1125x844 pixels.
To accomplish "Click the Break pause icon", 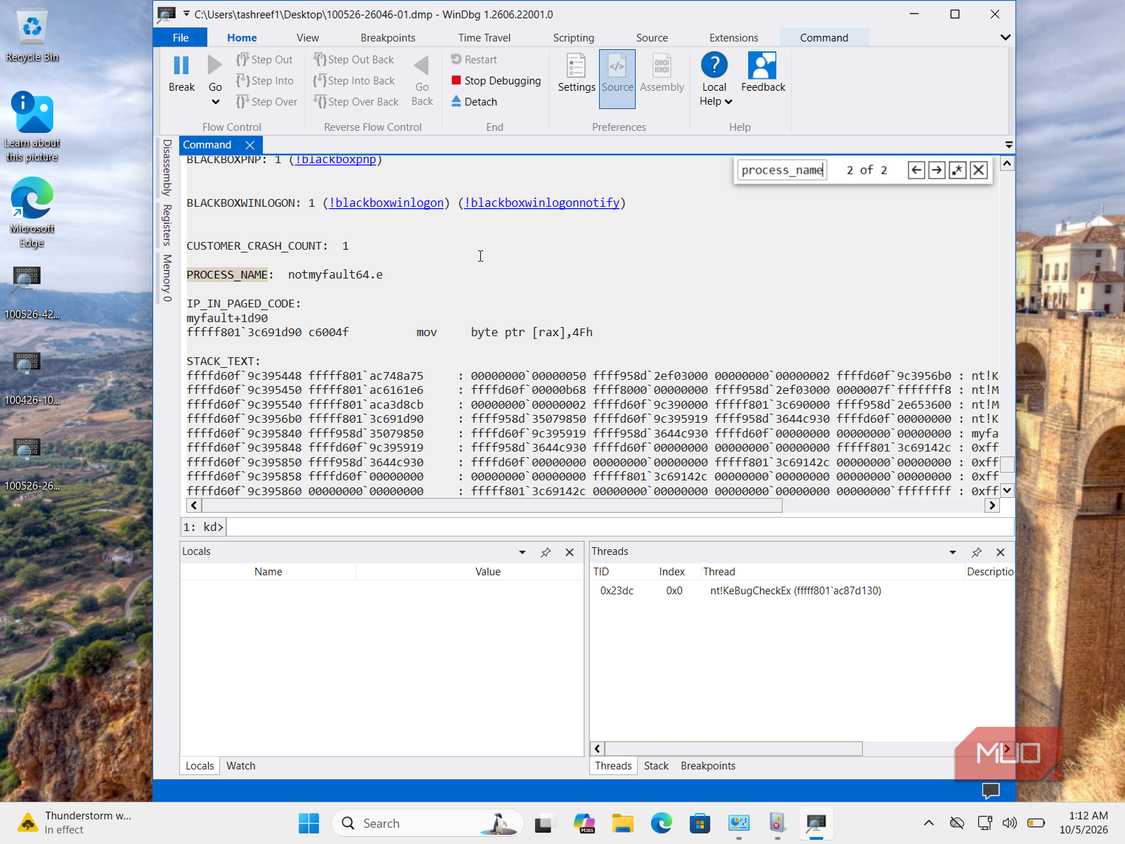I will (x=181, y=66).
